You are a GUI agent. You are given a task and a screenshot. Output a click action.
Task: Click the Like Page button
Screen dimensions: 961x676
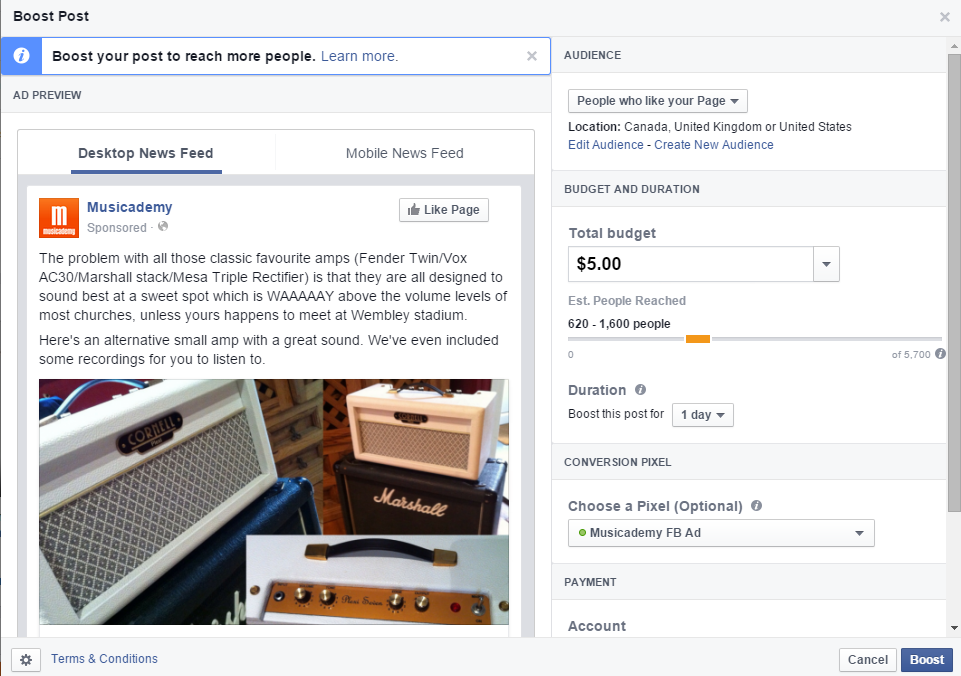pos(444,210)
